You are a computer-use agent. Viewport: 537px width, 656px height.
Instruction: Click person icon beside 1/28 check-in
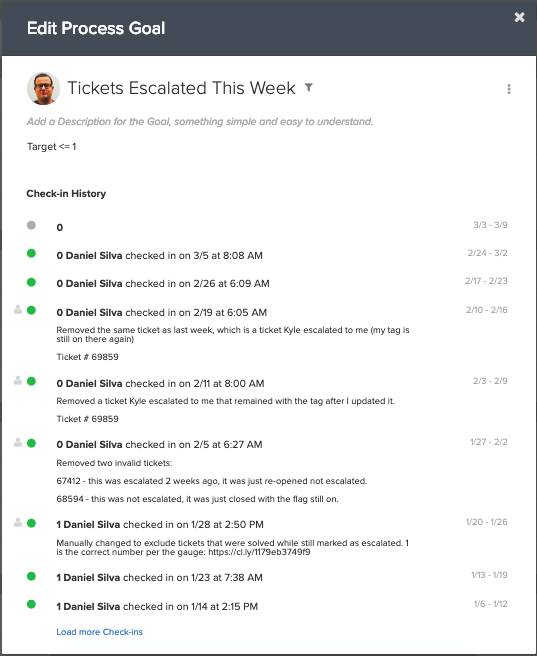18,523
